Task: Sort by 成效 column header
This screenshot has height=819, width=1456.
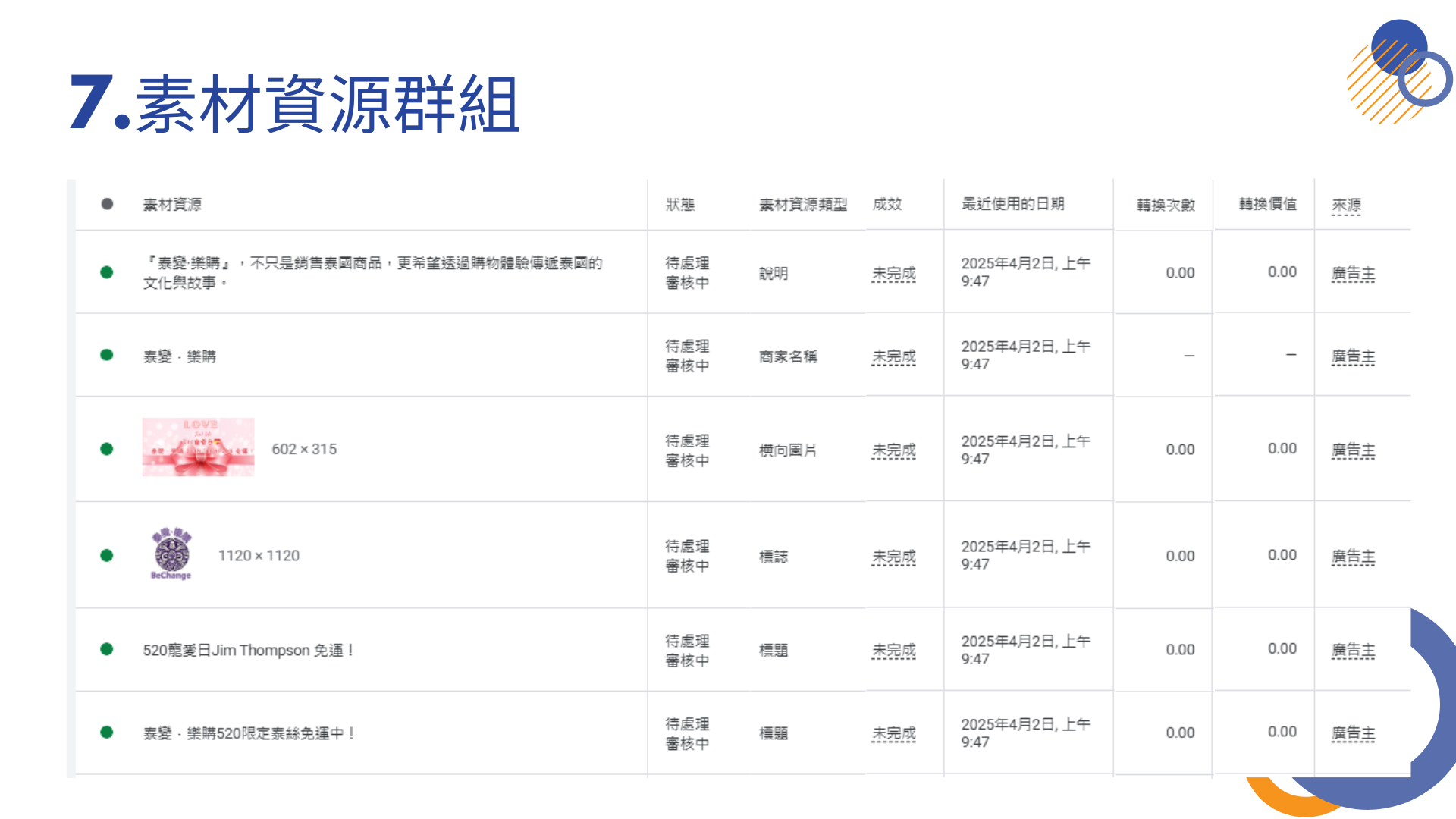Action: click(x=887, y=205)
